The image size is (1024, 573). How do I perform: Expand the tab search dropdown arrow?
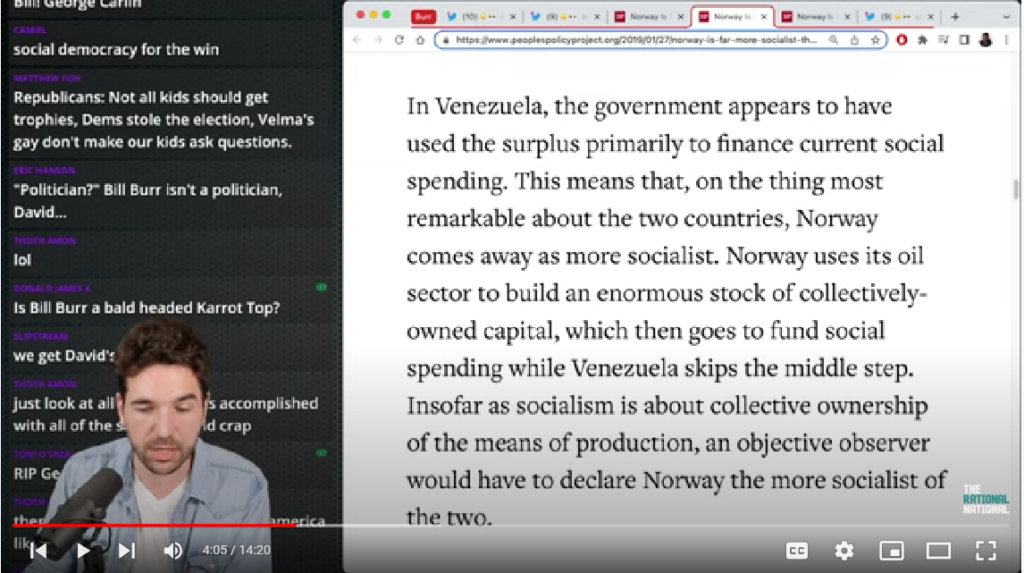[1006, 16]
